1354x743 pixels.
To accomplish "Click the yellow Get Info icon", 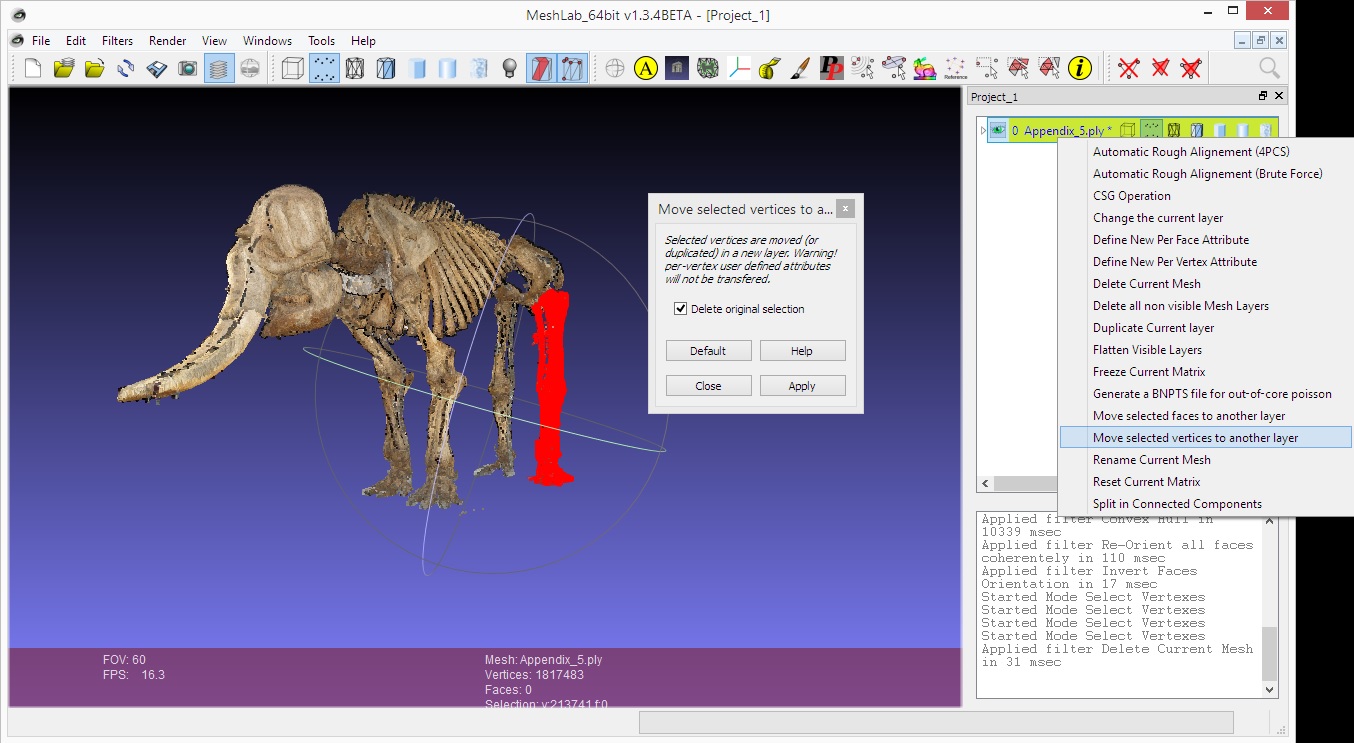I will tap(1079, 69).
